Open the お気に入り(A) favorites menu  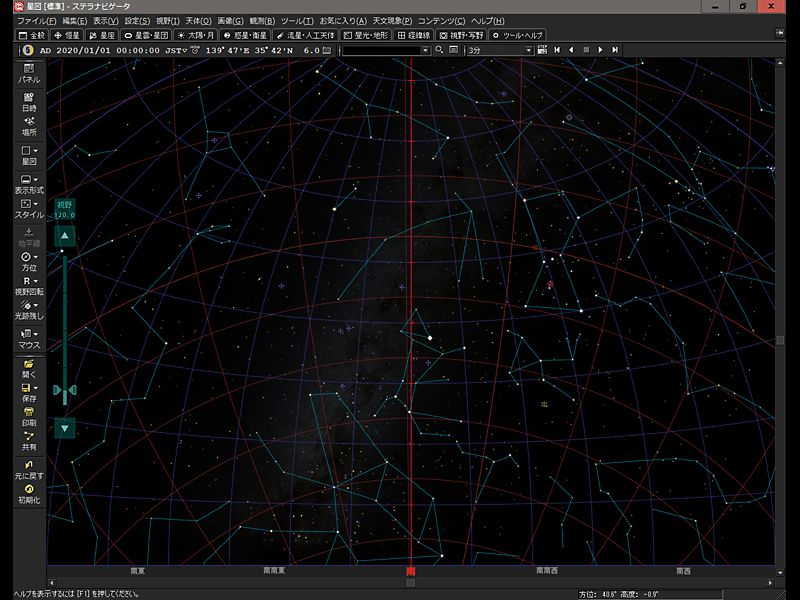pos(343,21)
